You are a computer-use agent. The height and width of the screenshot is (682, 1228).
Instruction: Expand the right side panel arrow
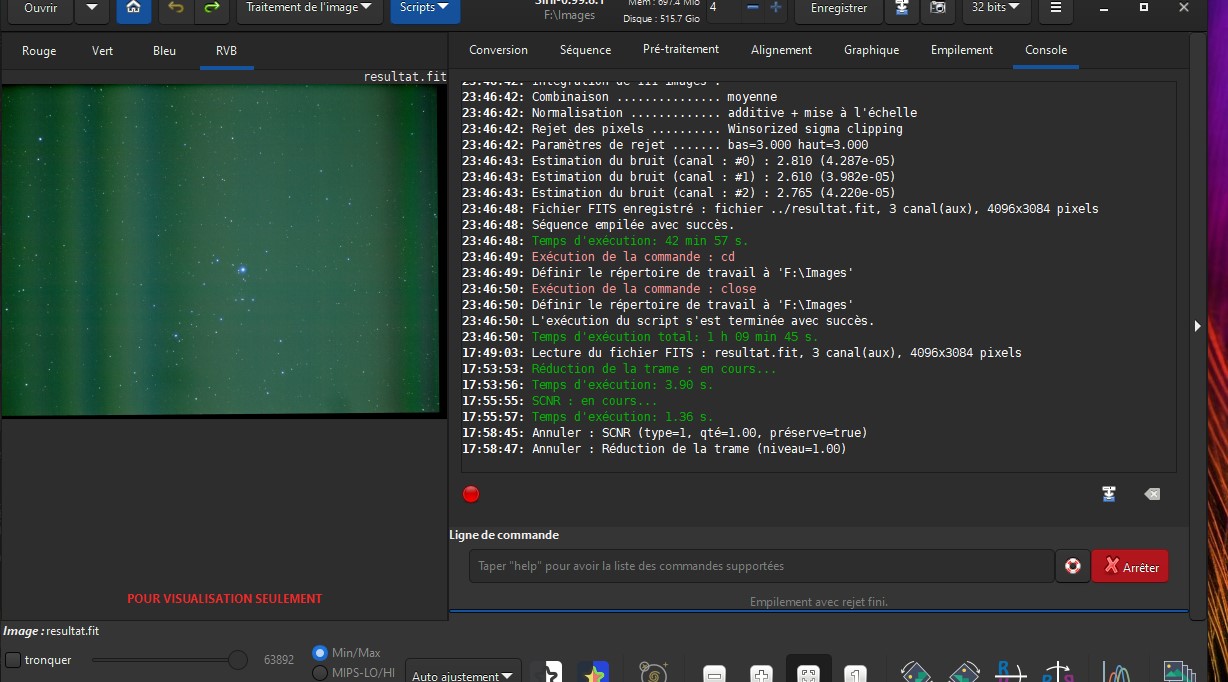click(x=1197, y=326)
